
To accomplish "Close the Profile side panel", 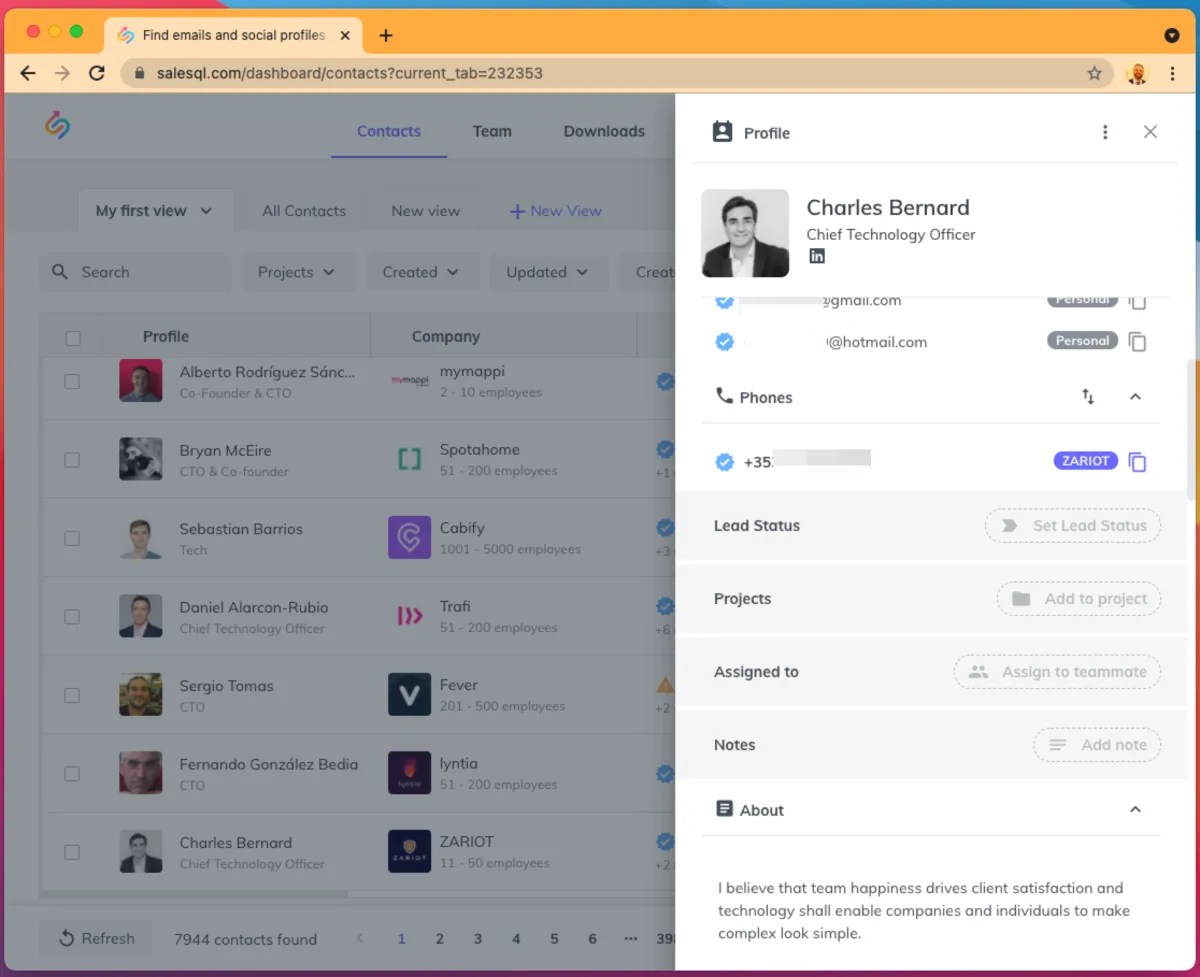I will [x=1150, y=132].
